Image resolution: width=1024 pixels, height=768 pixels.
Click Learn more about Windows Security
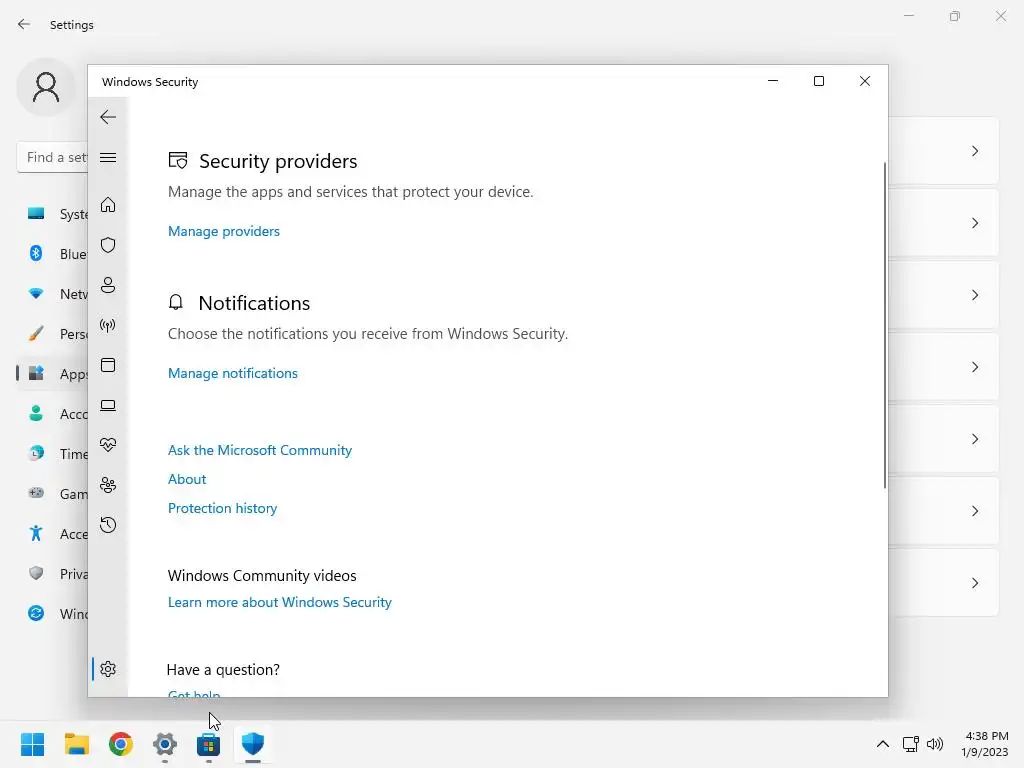pos(280,602)
